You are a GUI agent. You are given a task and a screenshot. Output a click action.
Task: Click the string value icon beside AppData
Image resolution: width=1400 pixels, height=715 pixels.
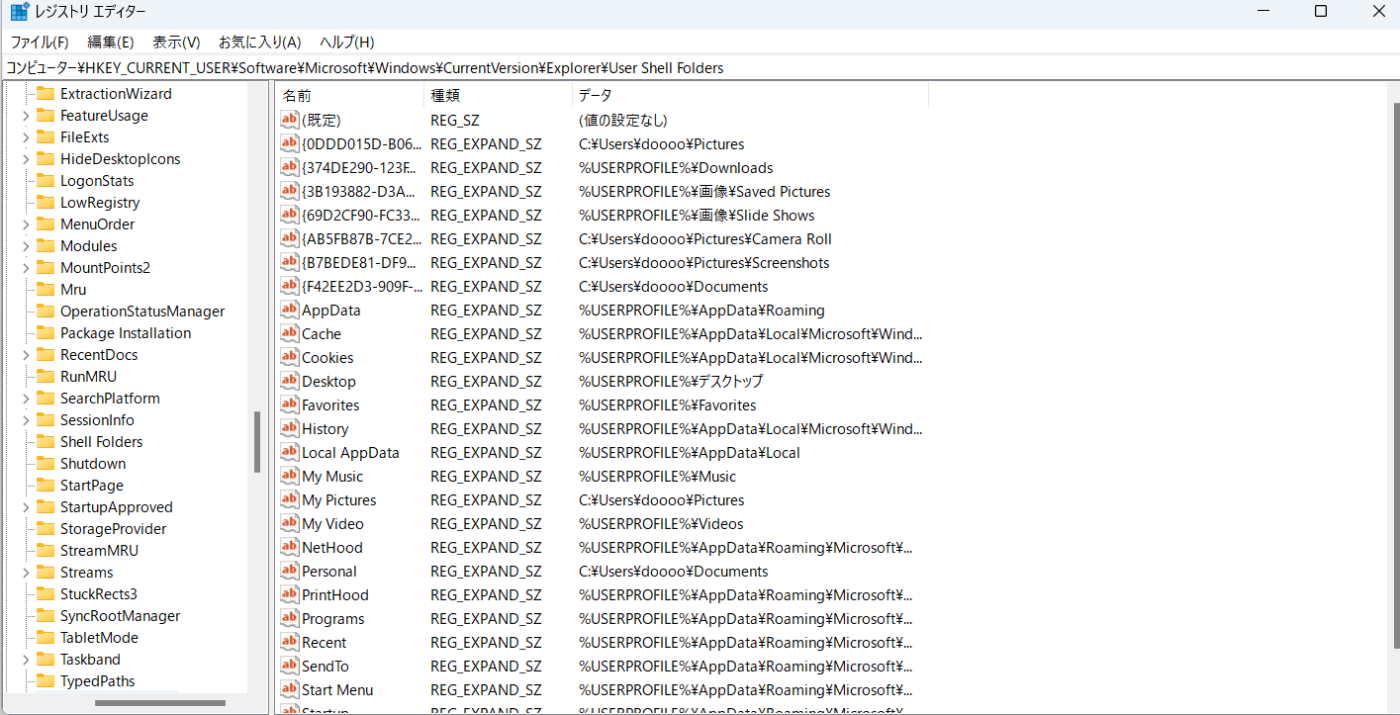coord(290,310)
